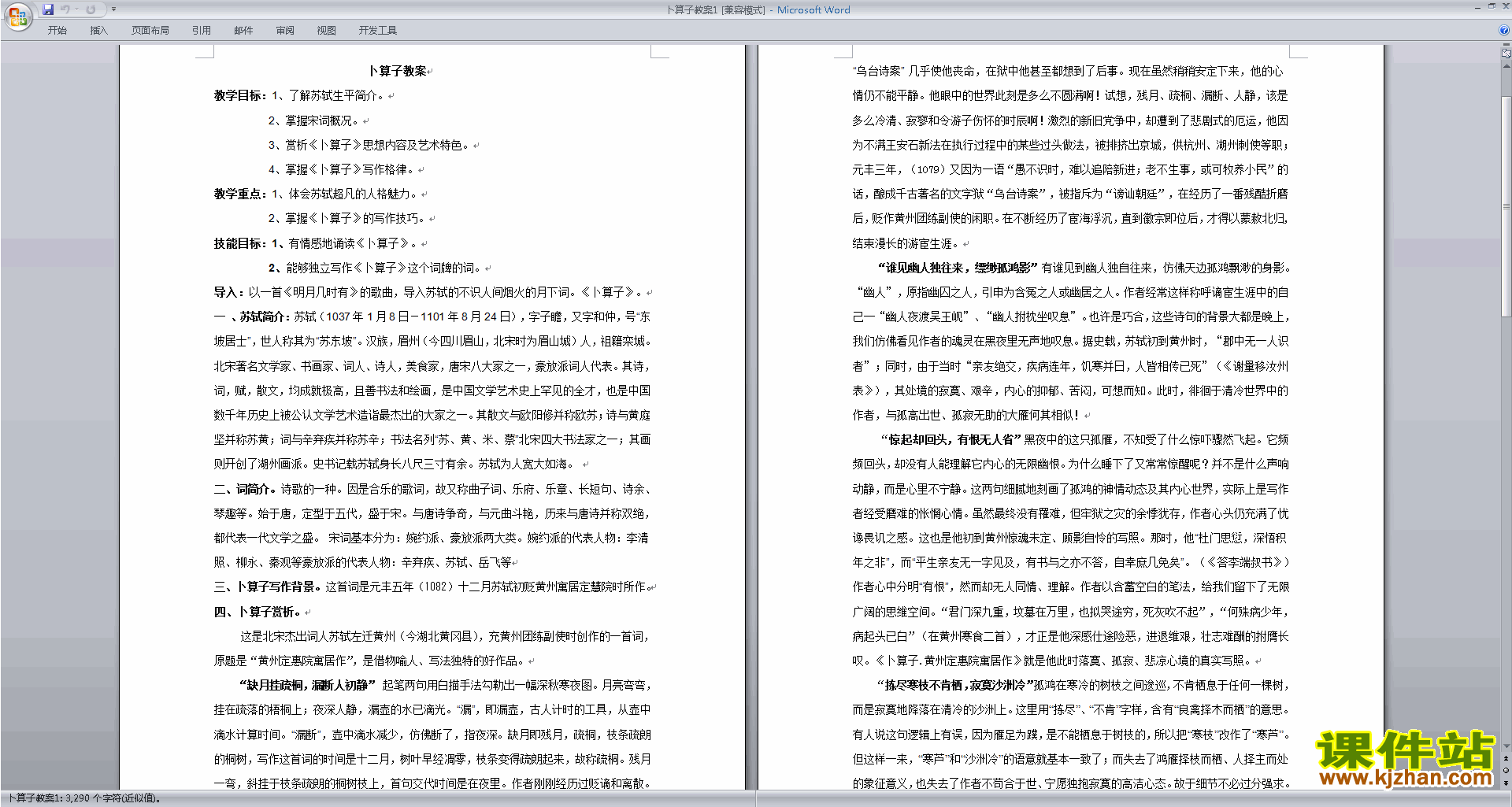
Task: Click the bold label 教学目标:
Action: click(240, 95)
